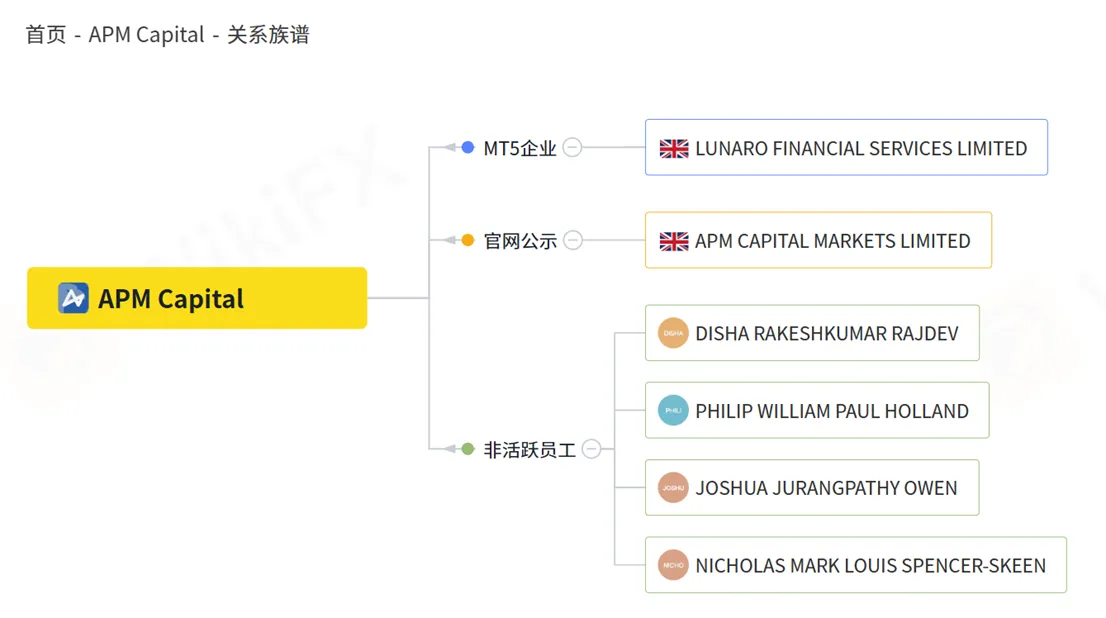Click Philip Holland's teal avatar
This screenshot has width=1106, height=618.
673,411
